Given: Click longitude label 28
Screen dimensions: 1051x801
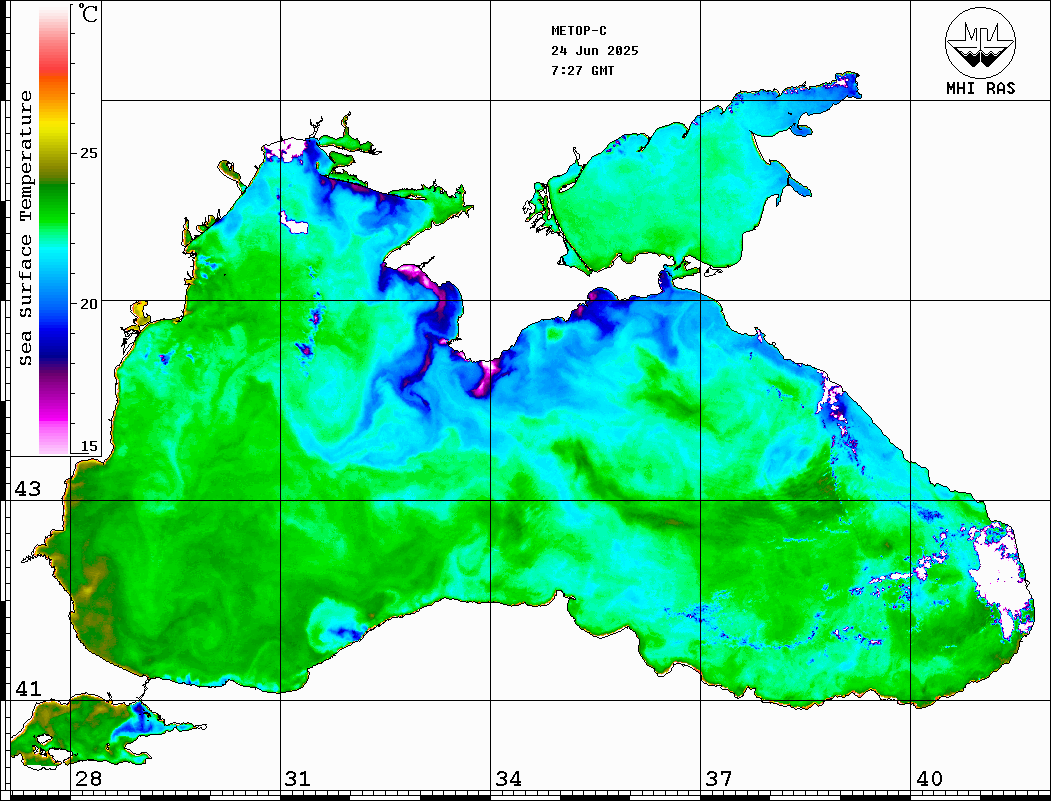Looking at the screenshot, I should 88,779.
